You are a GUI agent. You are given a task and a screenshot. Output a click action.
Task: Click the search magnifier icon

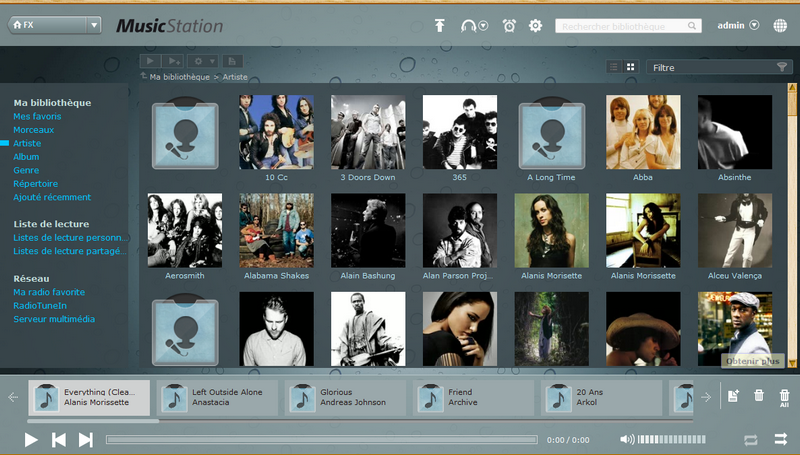(692, 26)
